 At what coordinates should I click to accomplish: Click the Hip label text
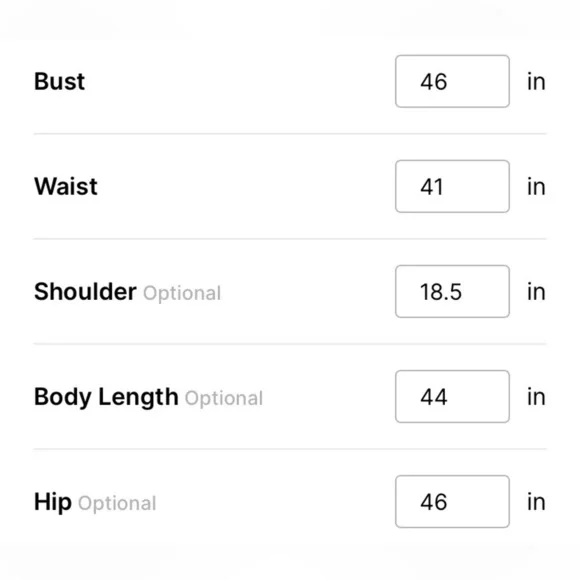click(x=53, y=502)
